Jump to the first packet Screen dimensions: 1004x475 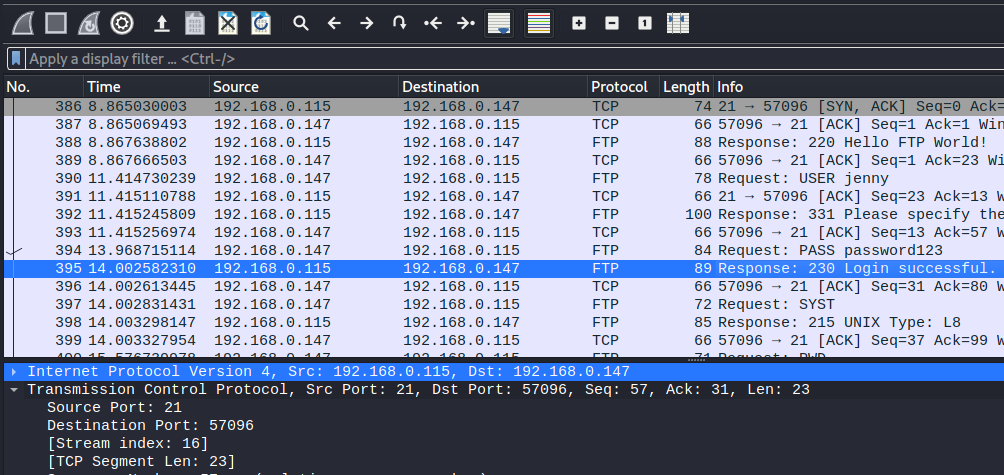(433, 24)
